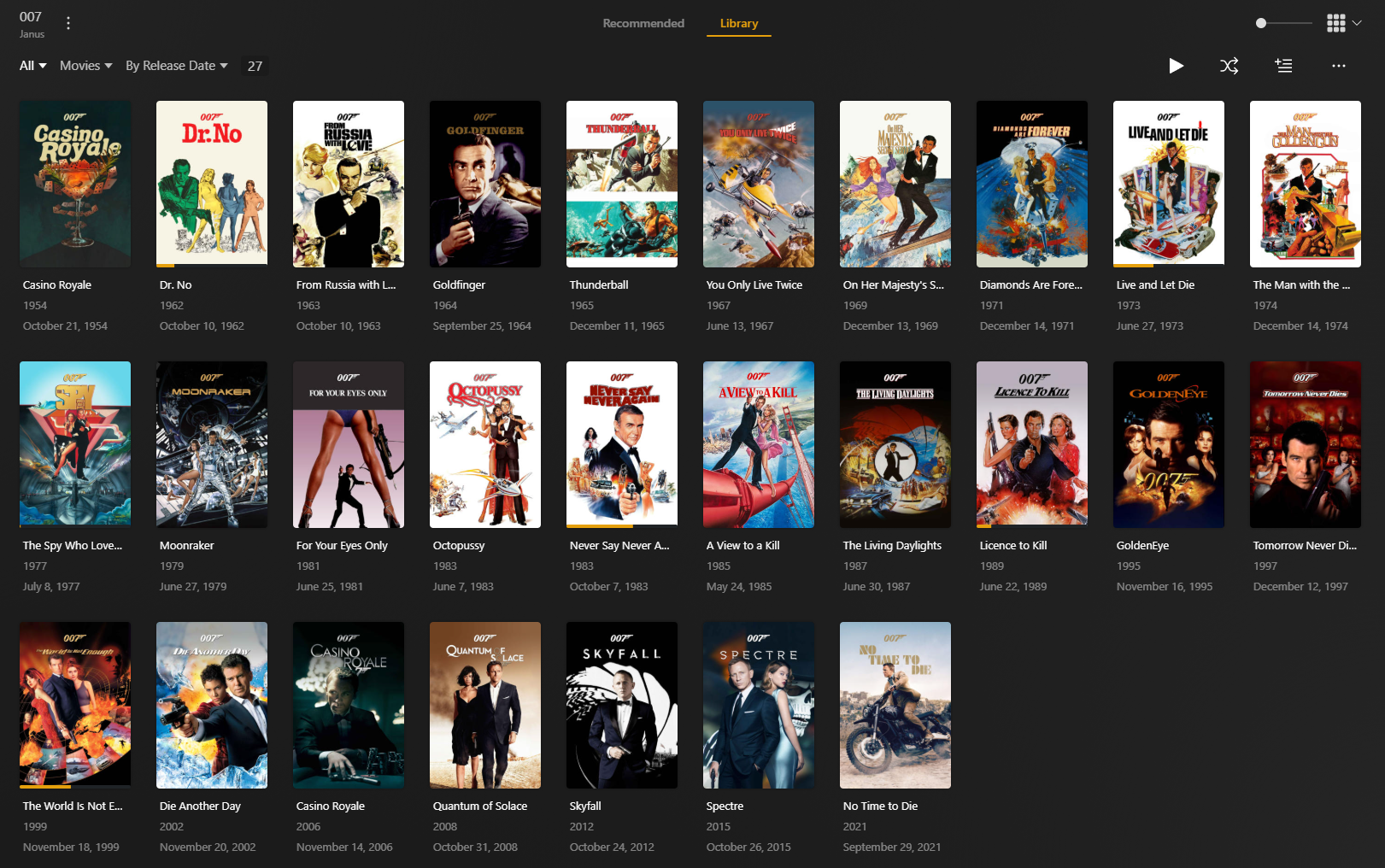Click the date May 24, 1985

tap(739, 587)
